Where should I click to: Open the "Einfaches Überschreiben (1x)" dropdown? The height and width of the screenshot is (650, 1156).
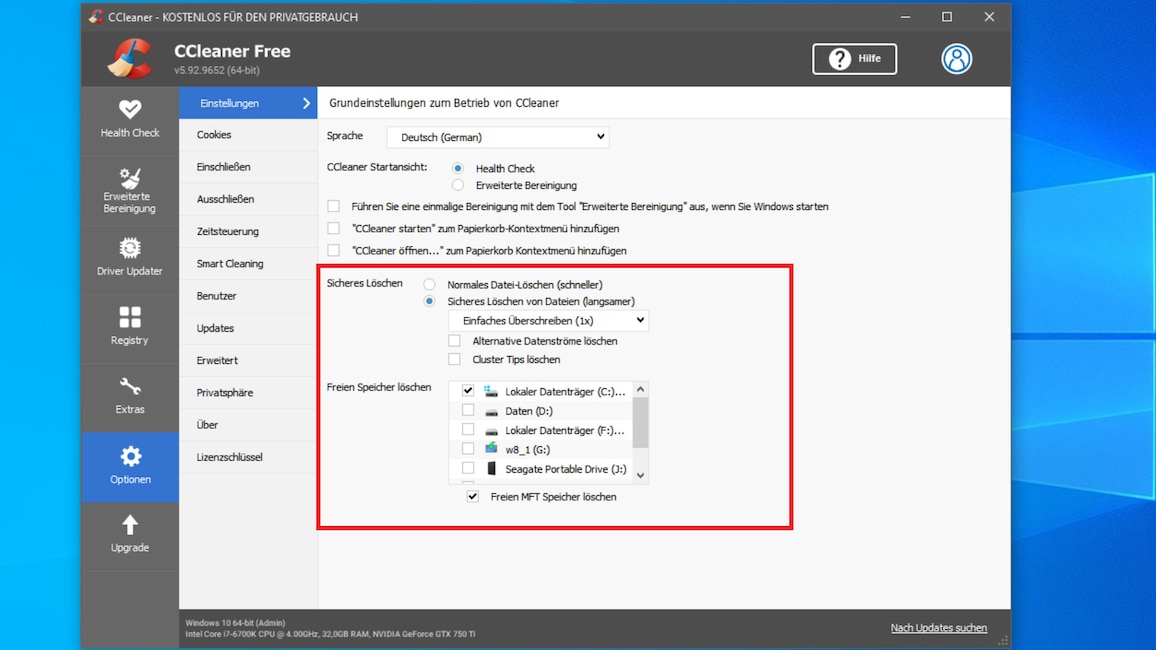548,320
